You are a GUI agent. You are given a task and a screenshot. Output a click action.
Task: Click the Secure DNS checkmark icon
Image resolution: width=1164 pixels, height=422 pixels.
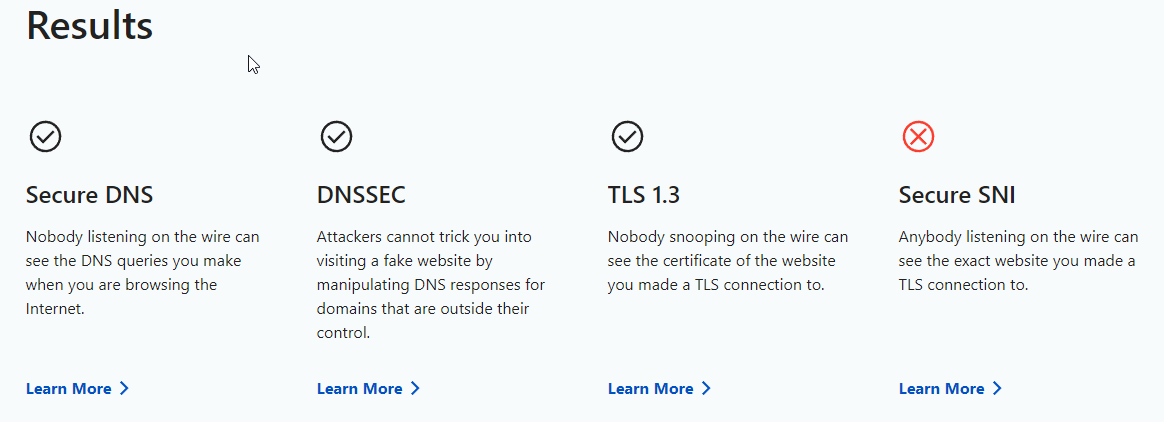click(46, 136)
